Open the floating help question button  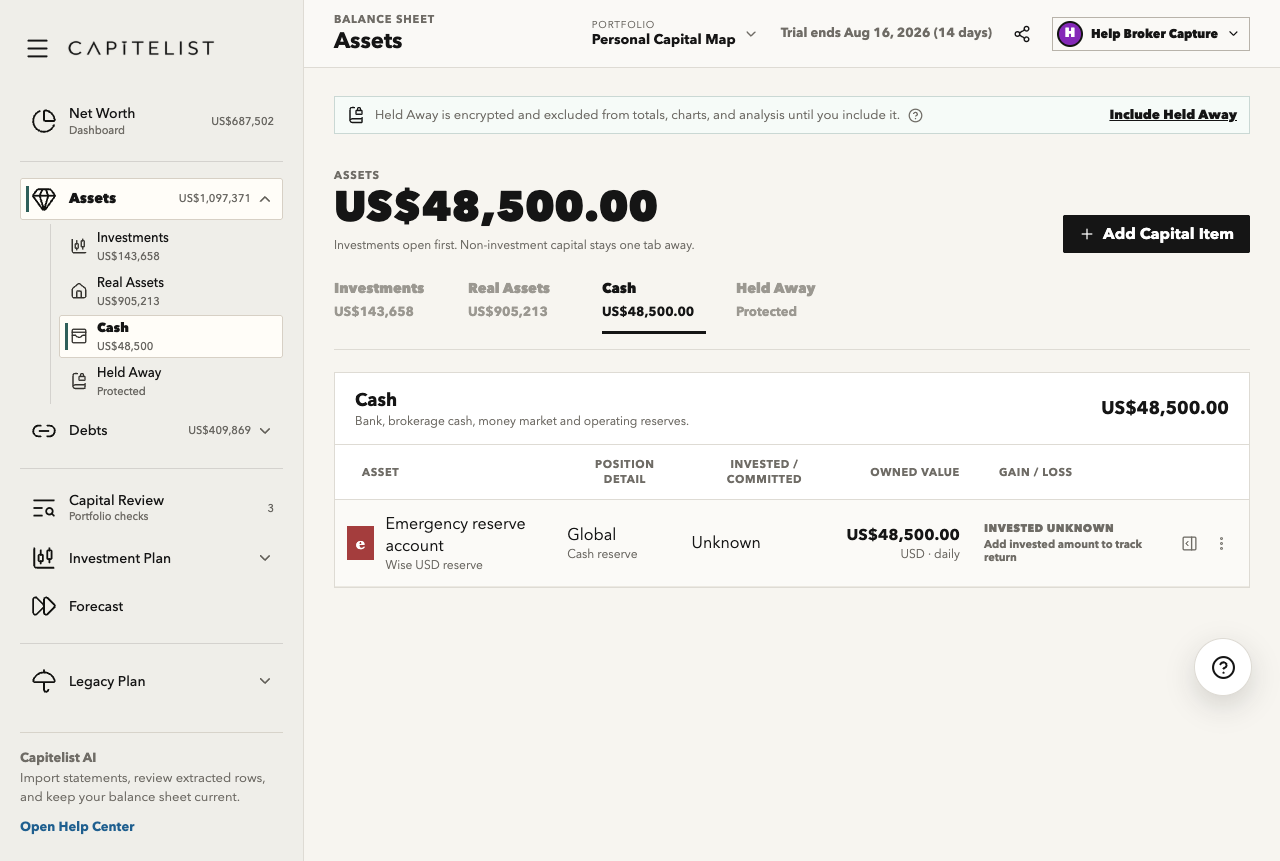point(1223,667)
